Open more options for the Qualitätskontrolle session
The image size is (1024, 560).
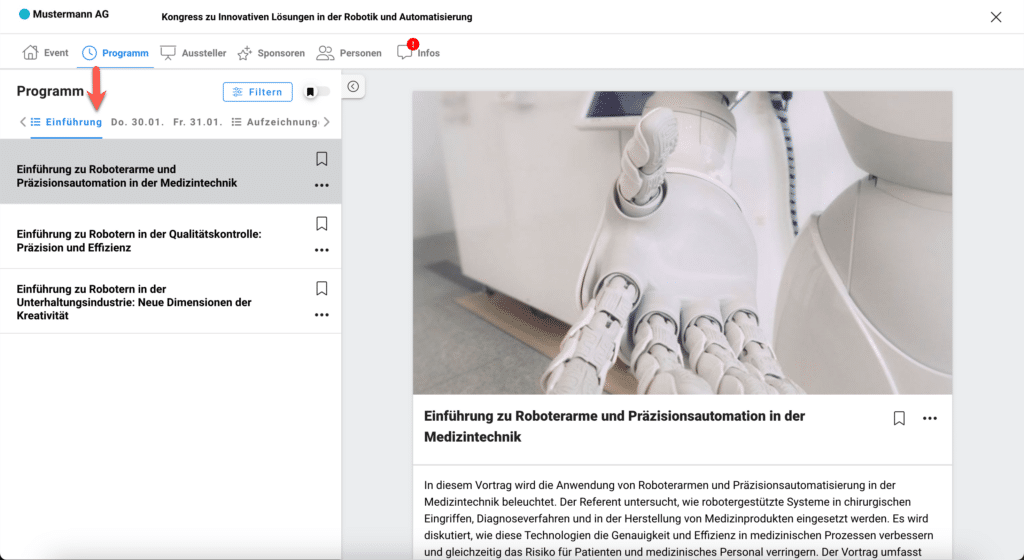[x=321, y=250]
